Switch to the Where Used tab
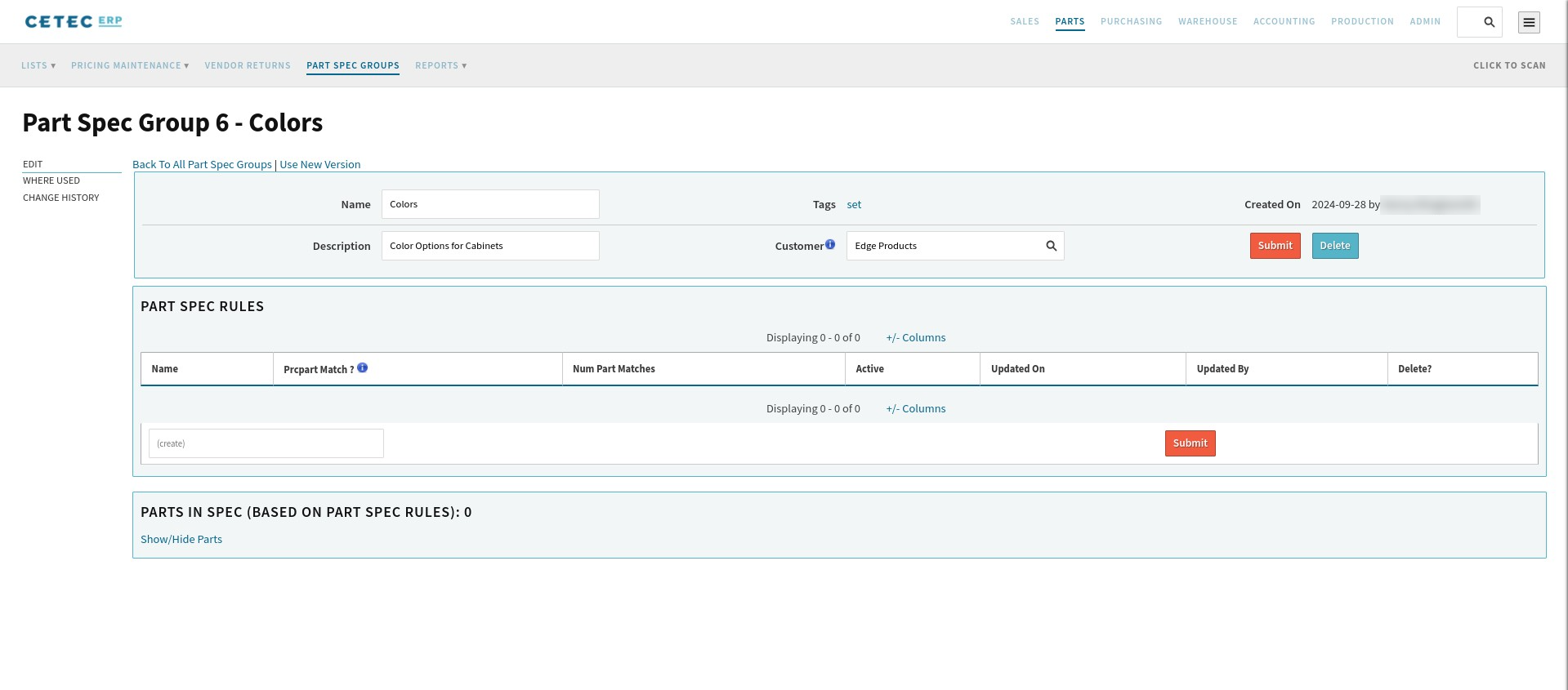This screenshot has width=1568, height=690. [51, 180]
